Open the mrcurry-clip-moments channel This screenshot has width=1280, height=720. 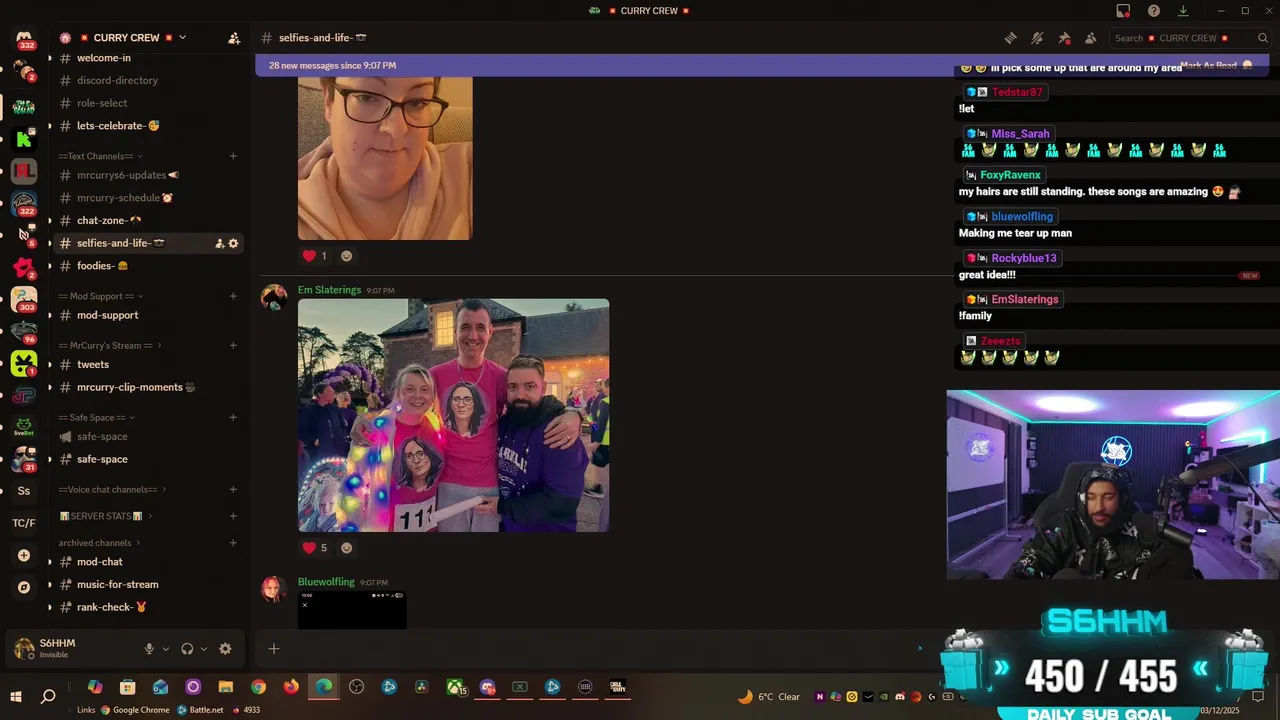tap(136, 387)
